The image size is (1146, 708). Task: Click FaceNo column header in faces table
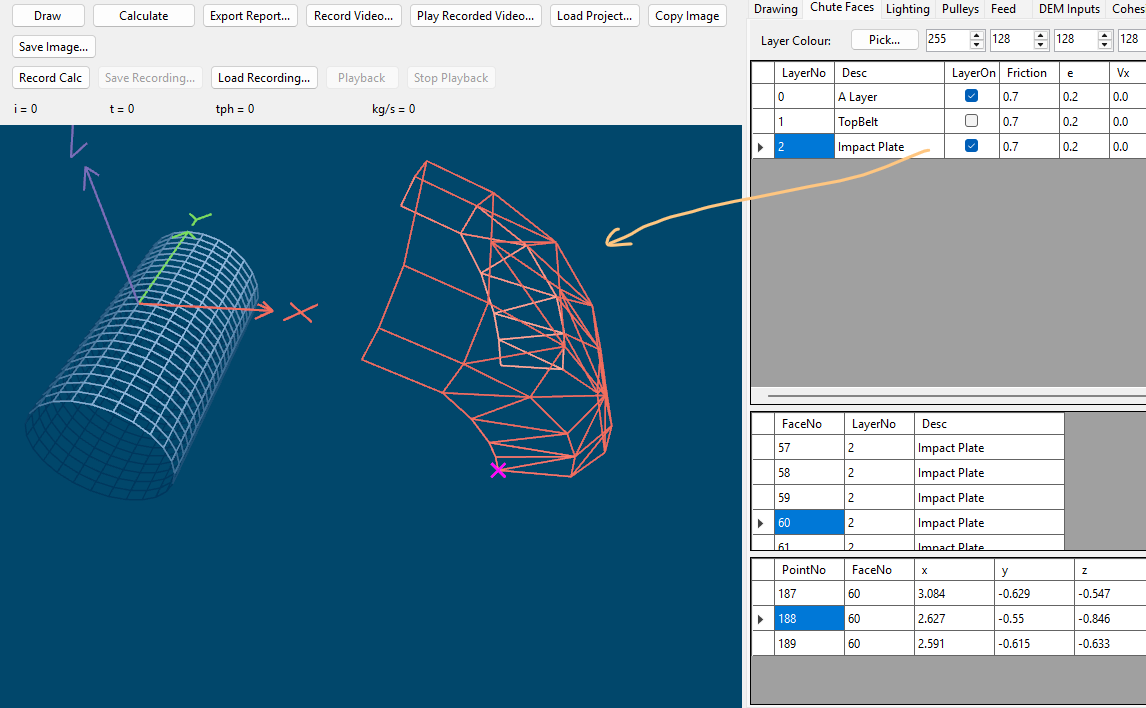coord(809,423)
